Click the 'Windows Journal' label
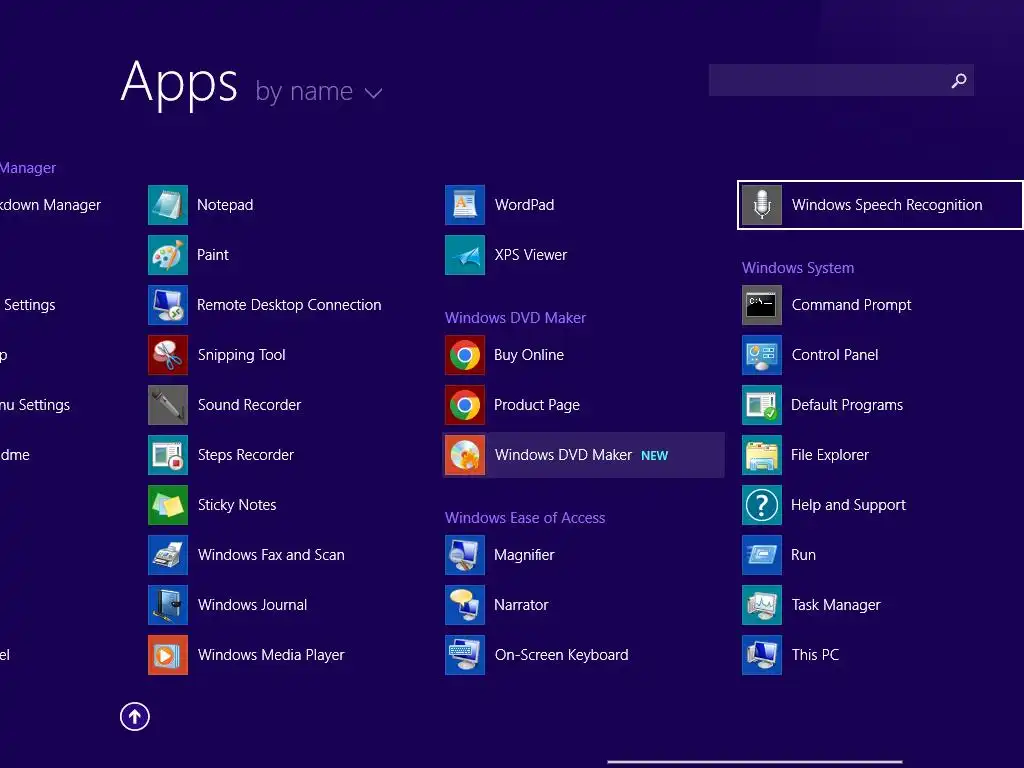Viewport: 1024px width, 768px height. pyautogui.click(x=253, y=605)
